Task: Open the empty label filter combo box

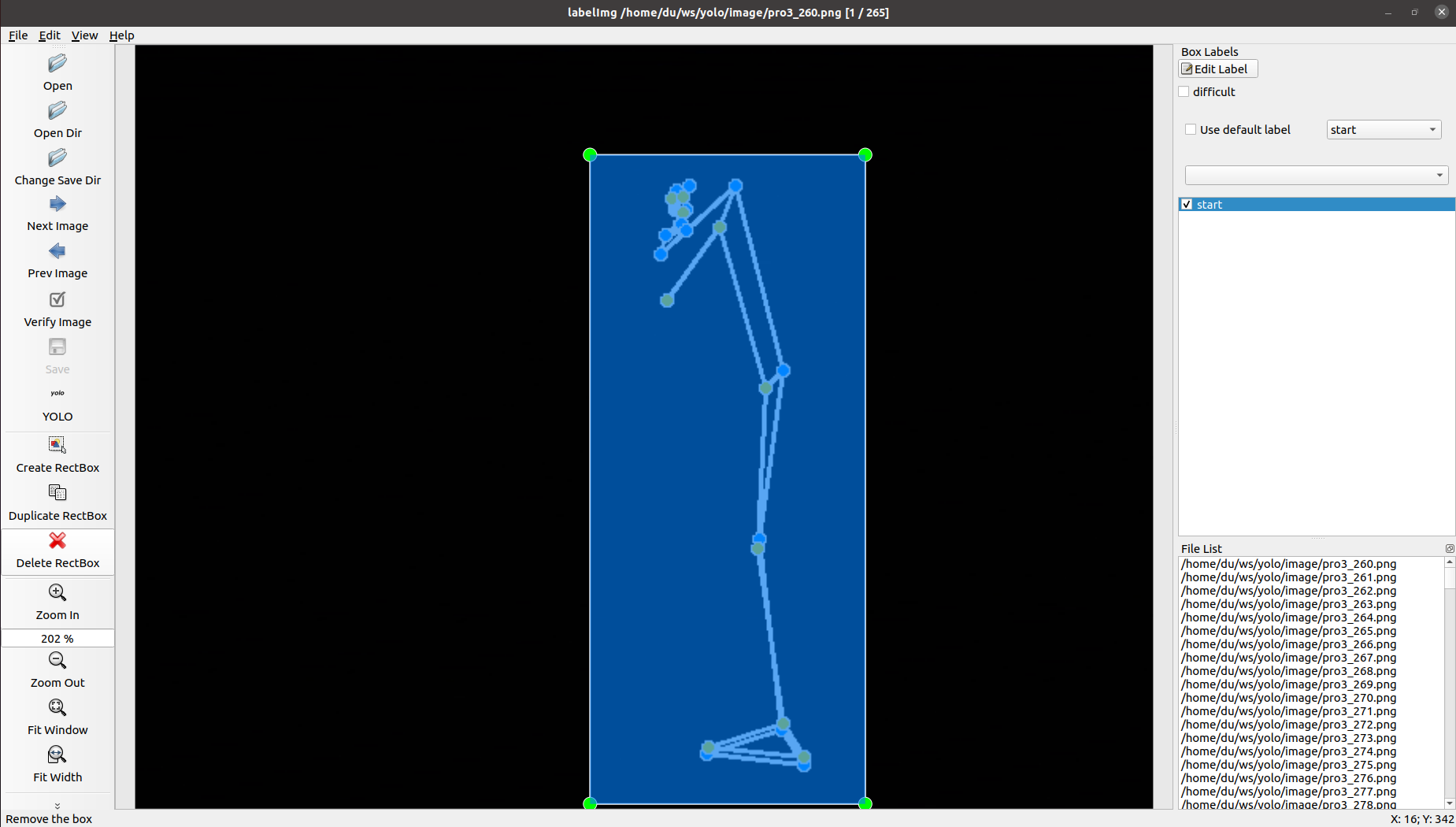Action: click(1317, 175)
